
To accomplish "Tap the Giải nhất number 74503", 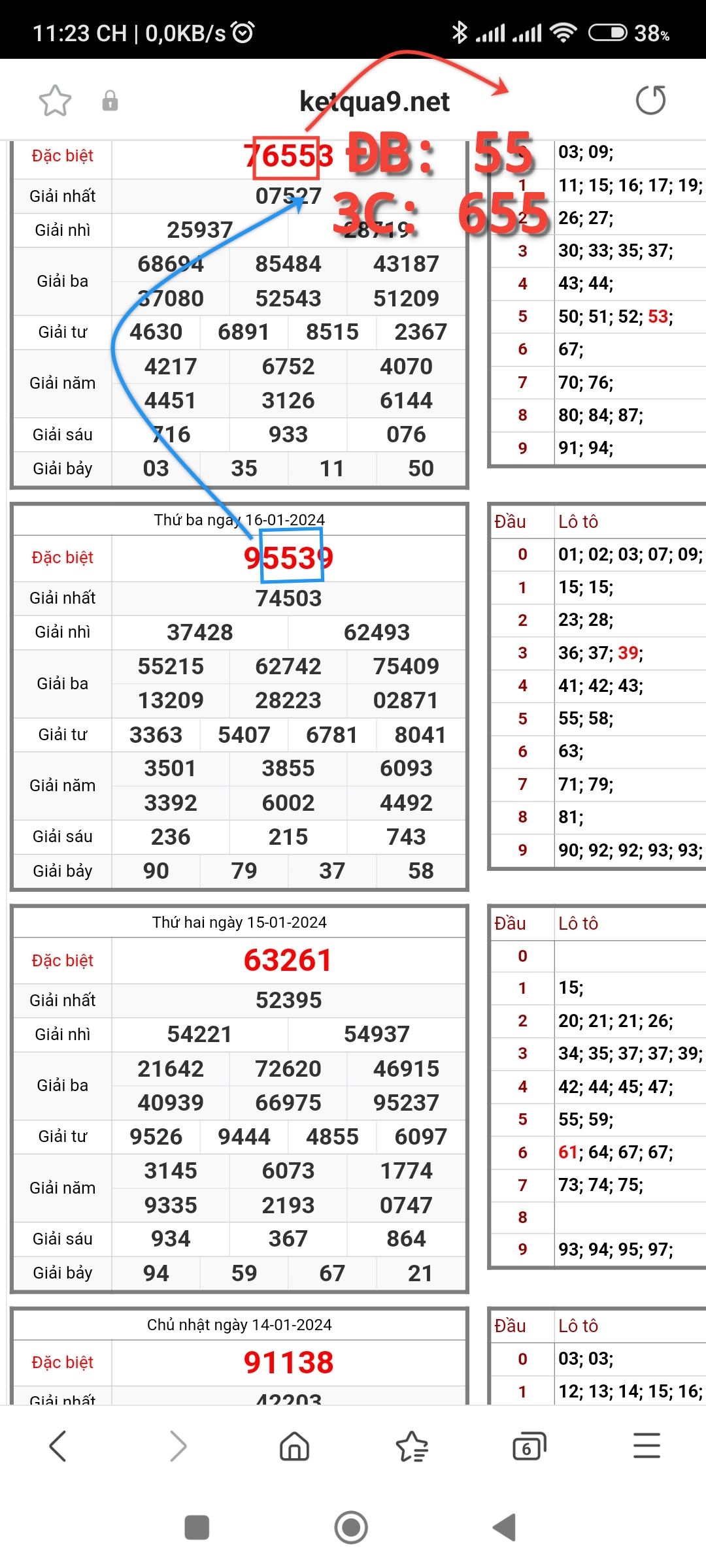I will pyautogui.click(x=288, y=598).
